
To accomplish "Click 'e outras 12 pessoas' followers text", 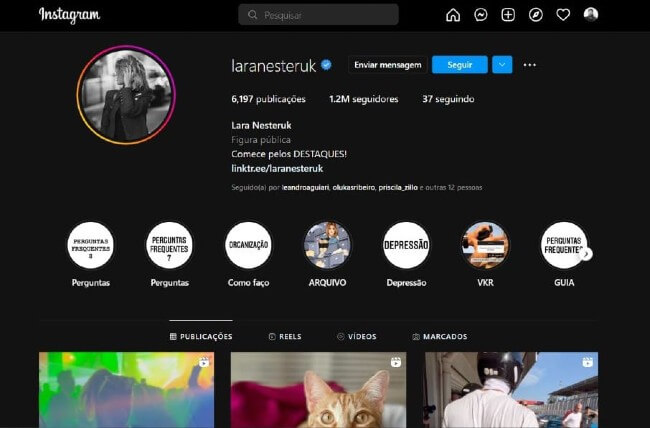I will (x=451, y=187).
